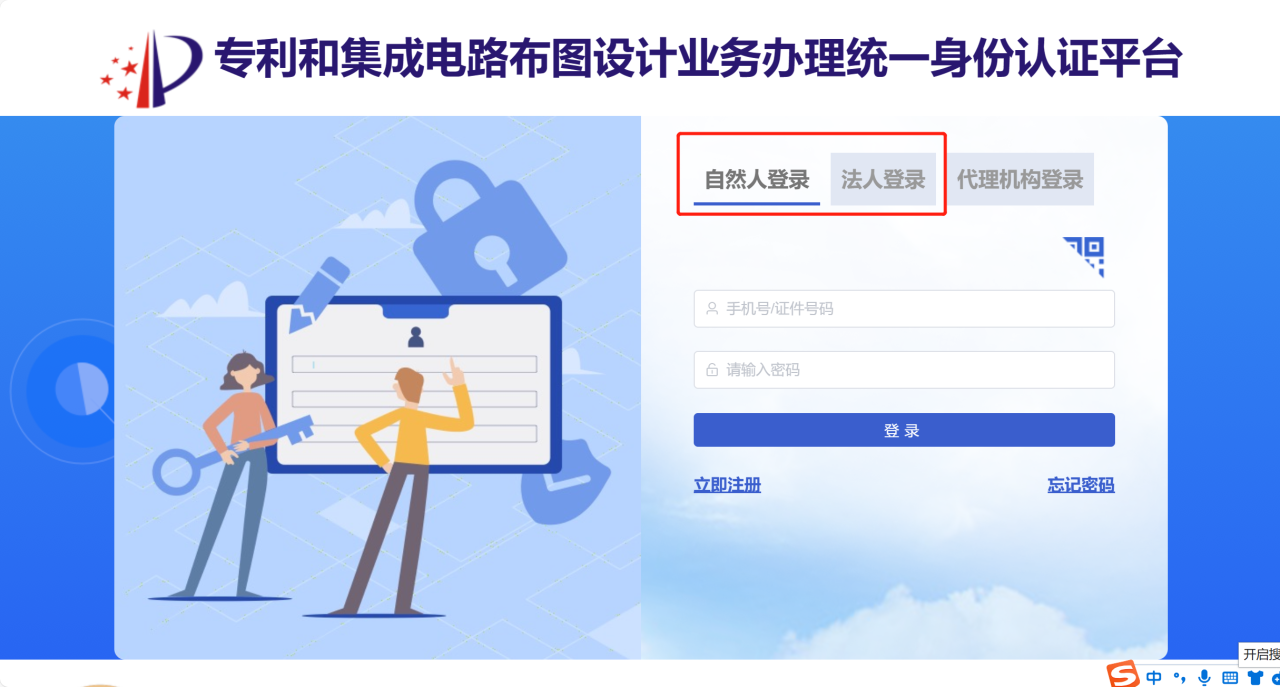Switch to the 代理机构登录 tab
Screen dimensions: 1280x687
[x=1020, y=180]
